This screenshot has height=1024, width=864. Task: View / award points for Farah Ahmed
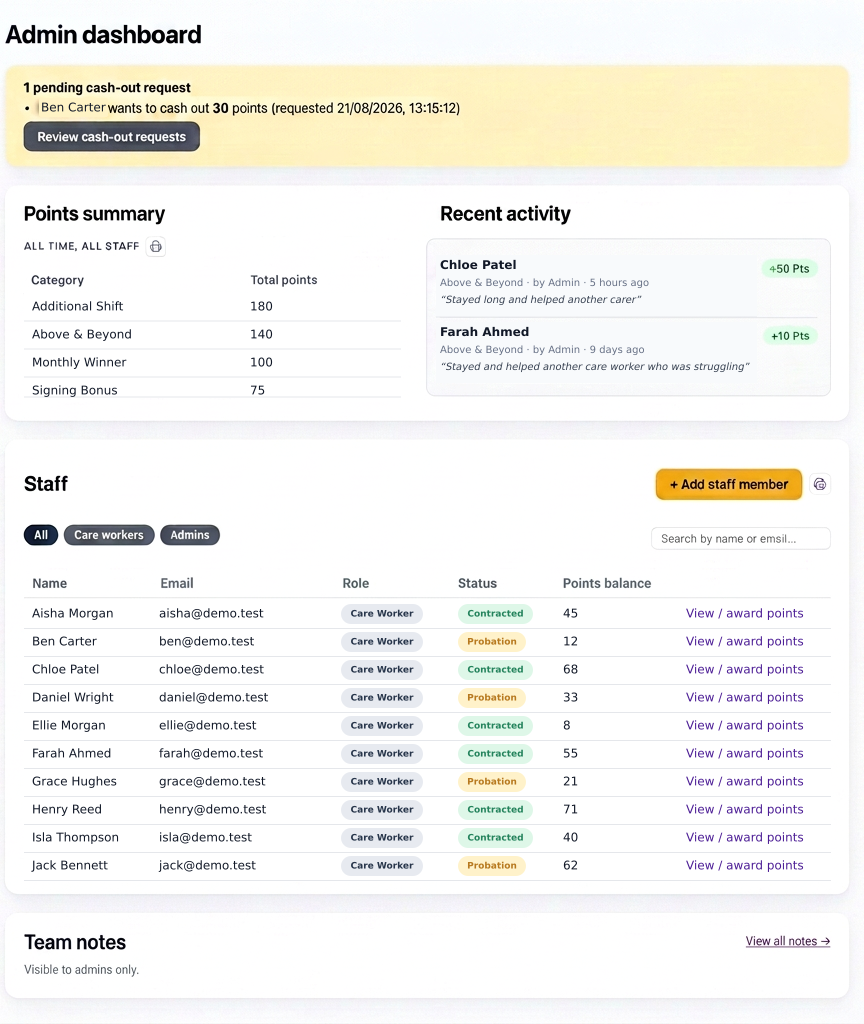744,754
